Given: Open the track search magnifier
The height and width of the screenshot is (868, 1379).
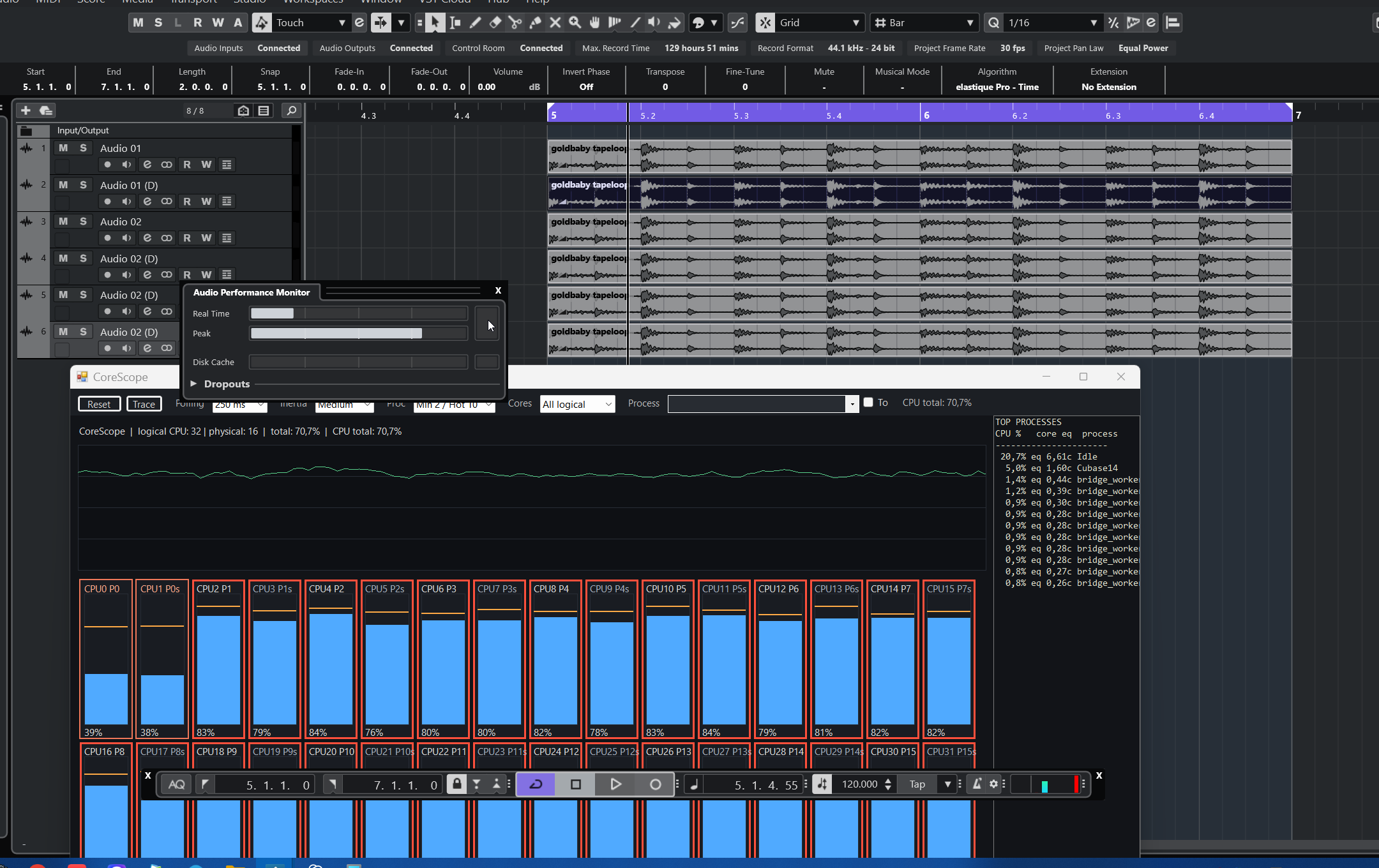Looking at the screenshot, I should point(291,110).
